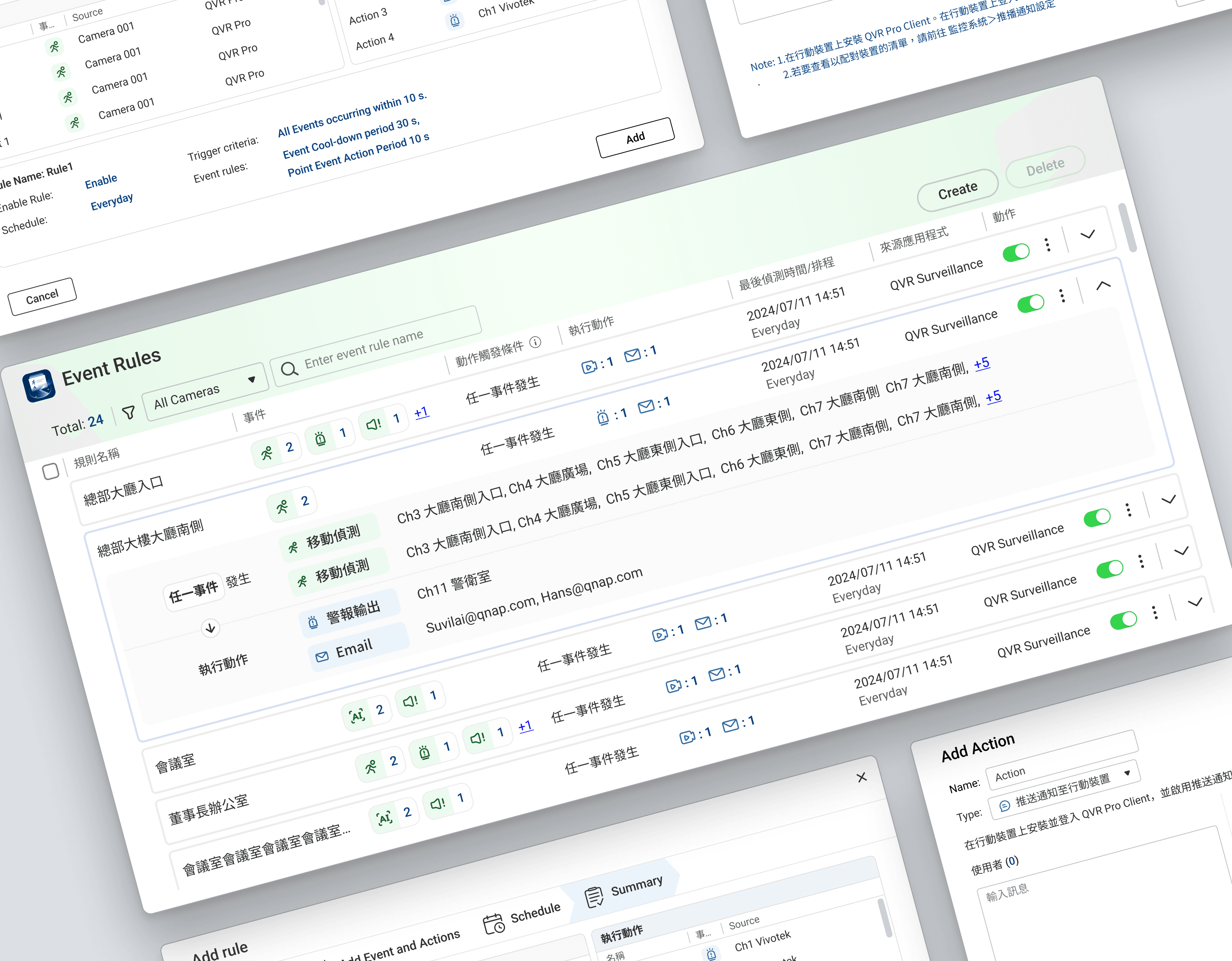Click the 警報輸出 alarm icon
The height and width of the screenshot is (961, 1232).
click(313, 622)
